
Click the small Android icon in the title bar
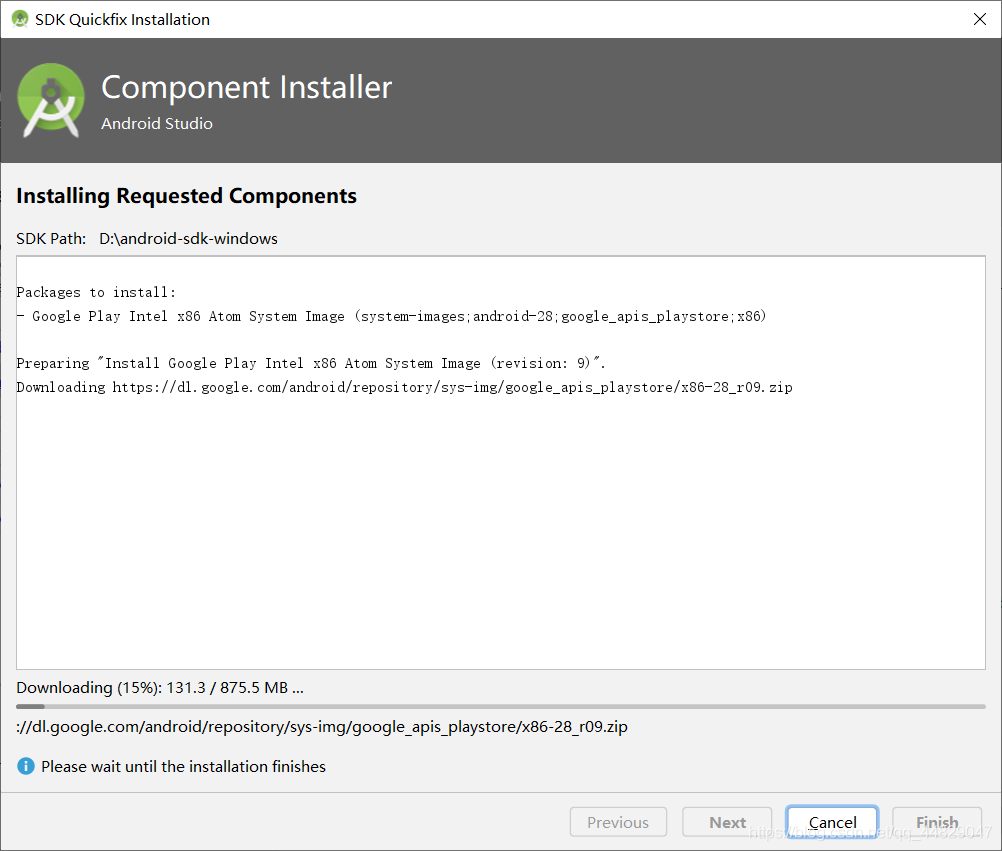click(x=20, y=19)
